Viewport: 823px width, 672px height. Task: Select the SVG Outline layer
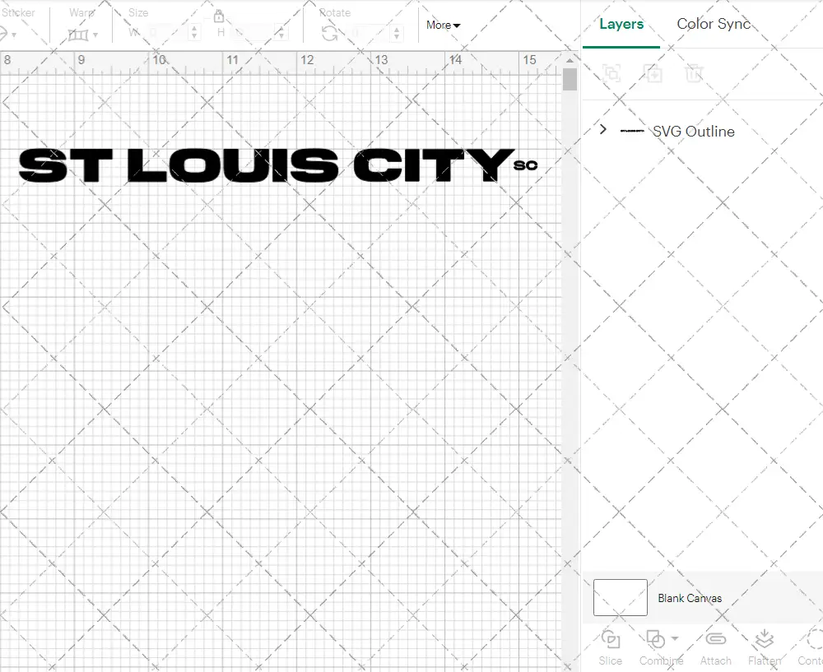(693, 131)
